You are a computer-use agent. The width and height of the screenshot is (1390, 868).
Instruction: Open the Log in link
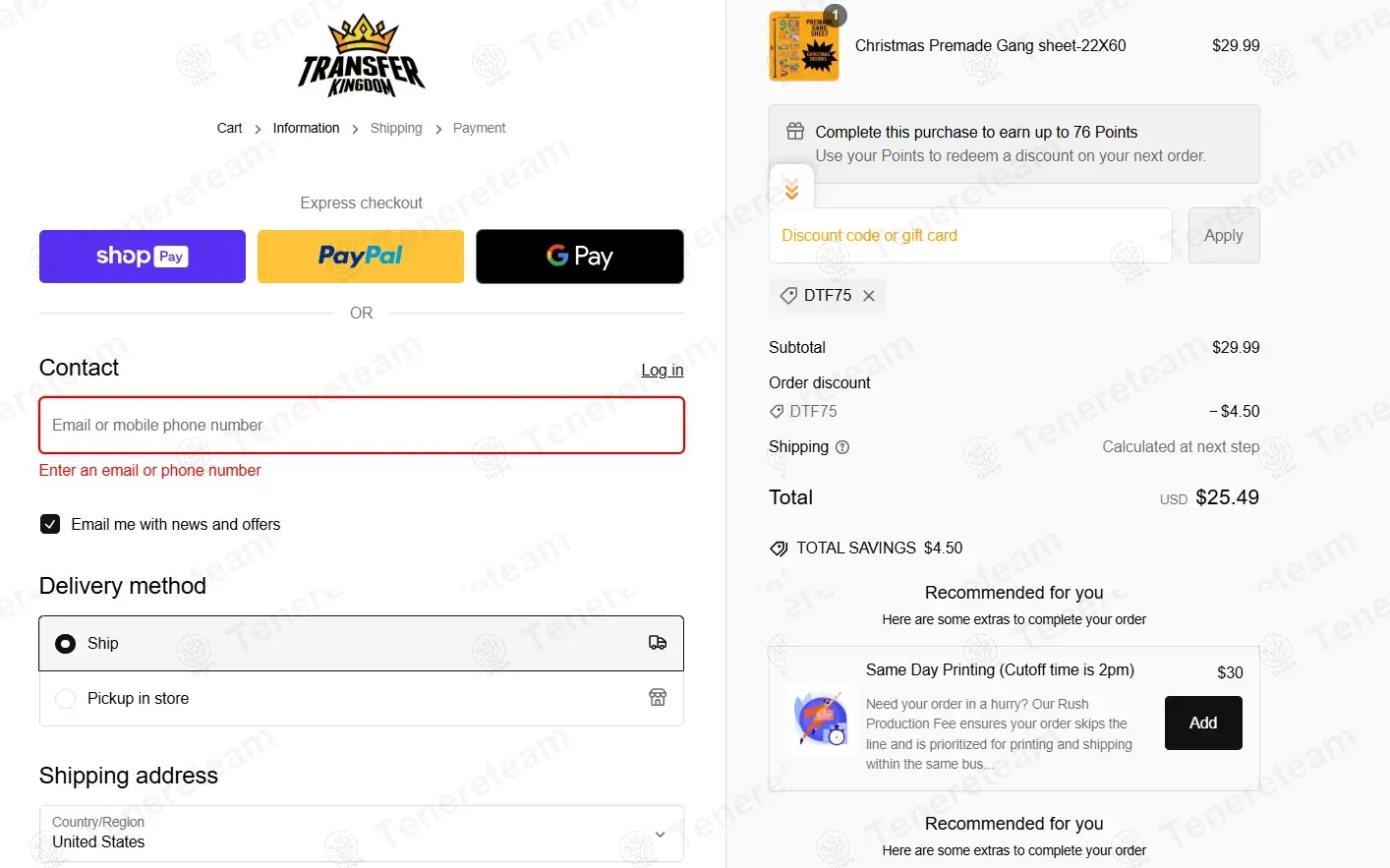click(663, 370)
